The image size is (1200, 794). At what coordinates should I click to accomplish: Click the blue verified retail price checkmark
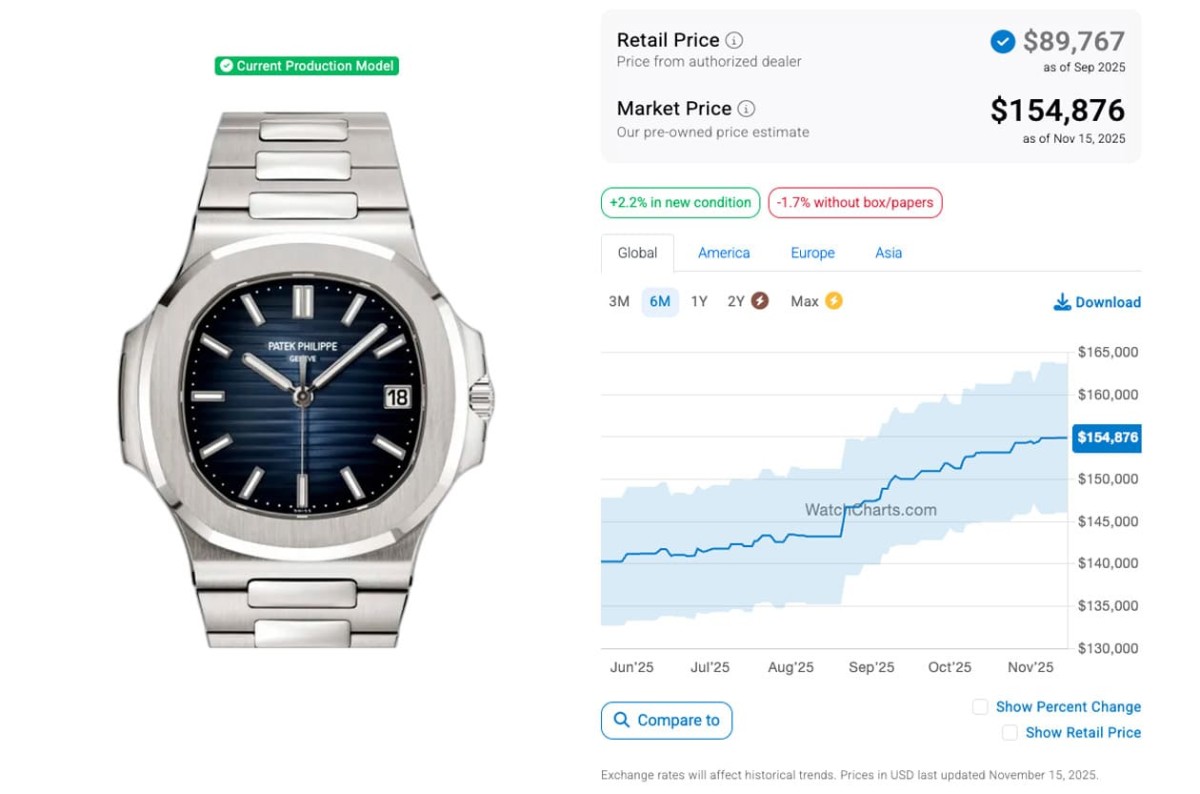[x=1002, y=42]
